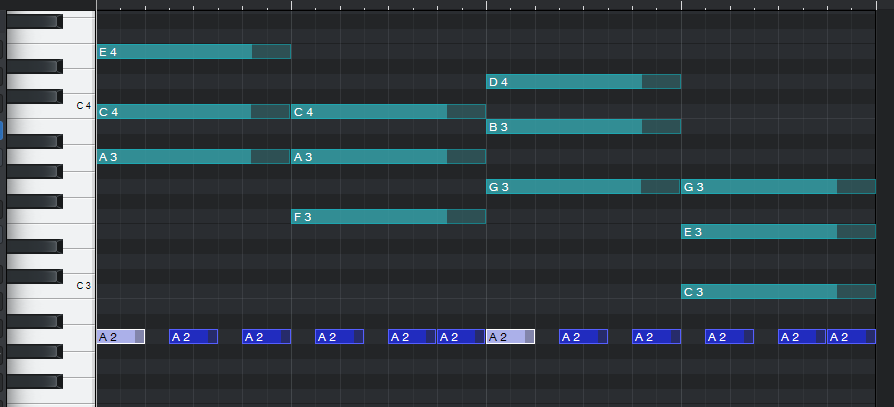894x407 pixels.
Task: Select the G3 note below B3
Action: (565, 187)
